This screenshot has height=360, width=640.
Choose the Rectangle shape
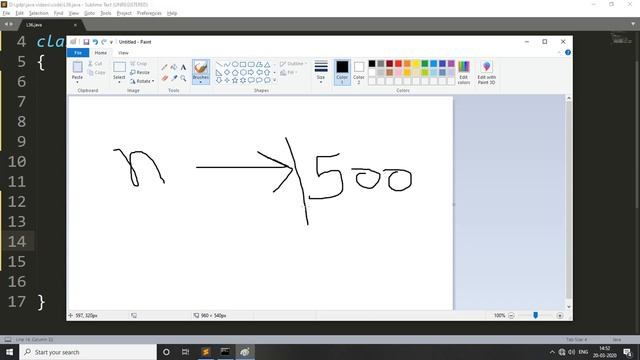(x=243, y=64)
